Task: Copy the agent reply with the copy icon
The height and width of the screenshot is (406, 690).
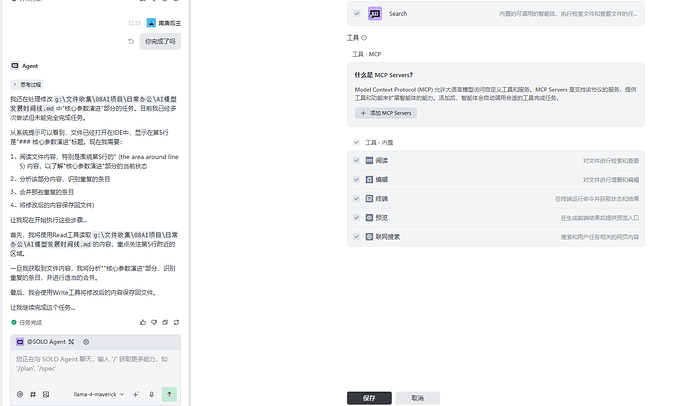Action: coord(165,322)
